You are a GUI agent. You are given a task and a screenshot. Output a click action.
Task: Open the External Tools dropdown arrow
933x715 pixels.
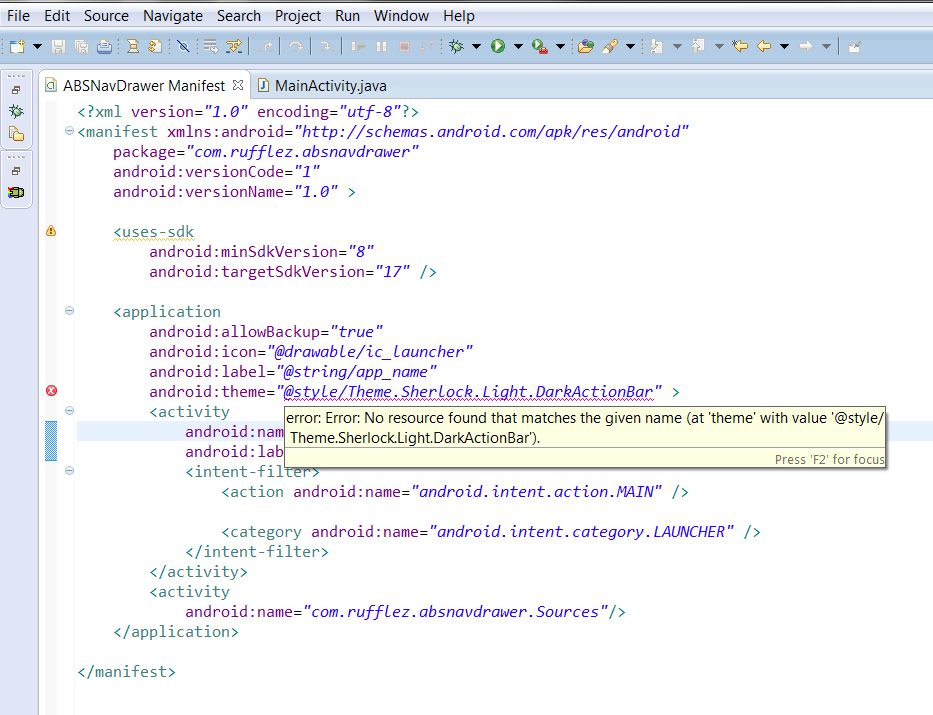(560, 46)
